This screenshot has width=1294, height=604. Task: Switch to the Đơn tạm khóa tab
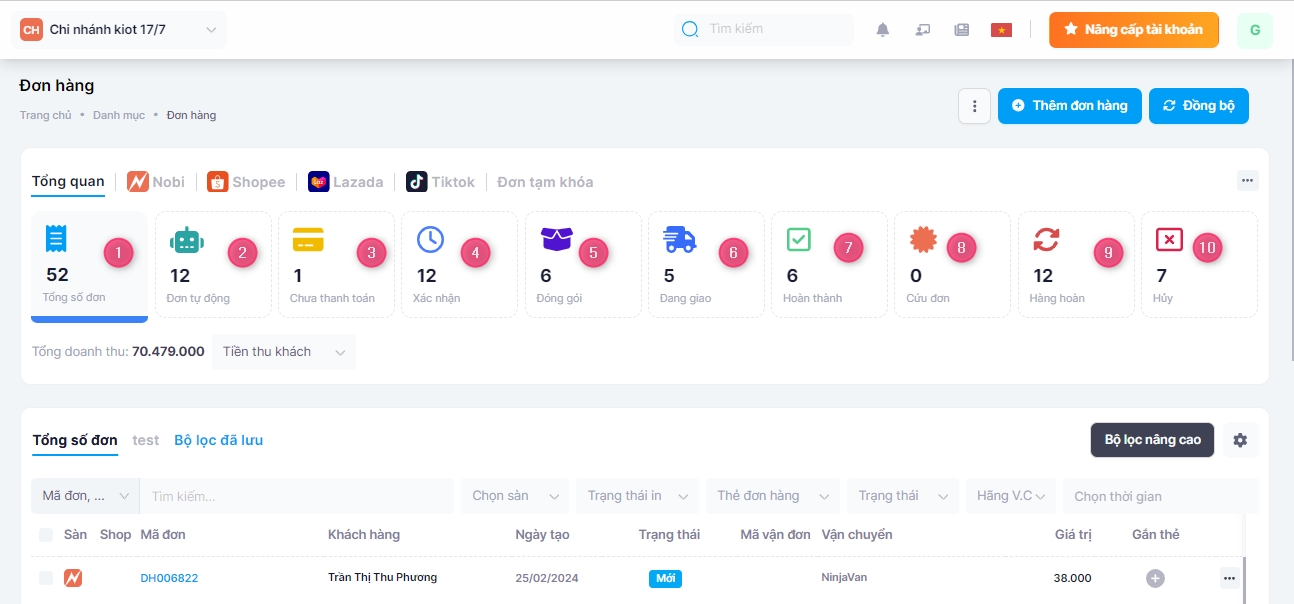(545, 182)
